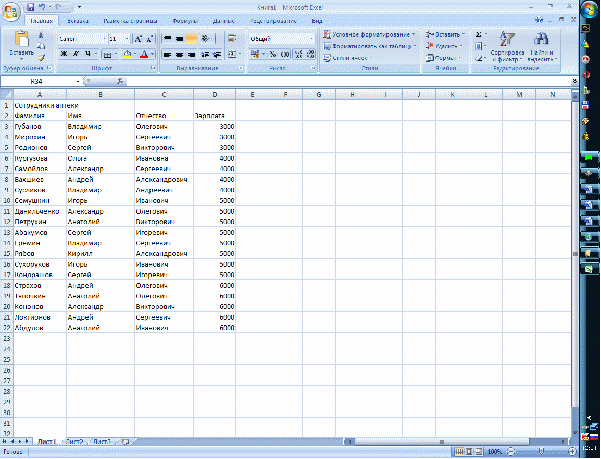601x459 pixels.
Task: Switch to the Рецензирование tab
Action: coord(273,21)
